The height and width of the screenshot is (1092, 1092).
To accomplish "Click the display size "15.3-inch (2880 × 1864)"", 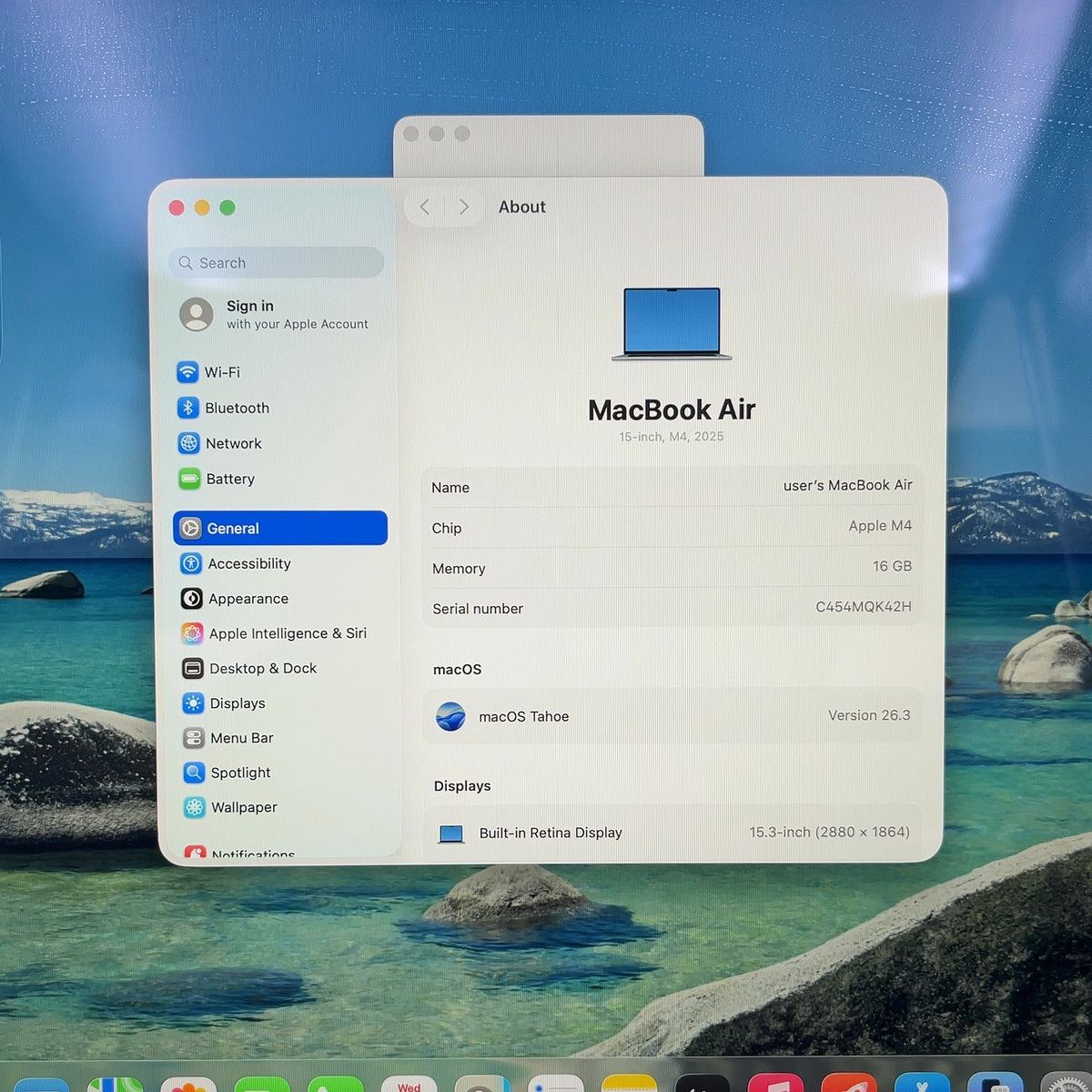I will (830, 832).
